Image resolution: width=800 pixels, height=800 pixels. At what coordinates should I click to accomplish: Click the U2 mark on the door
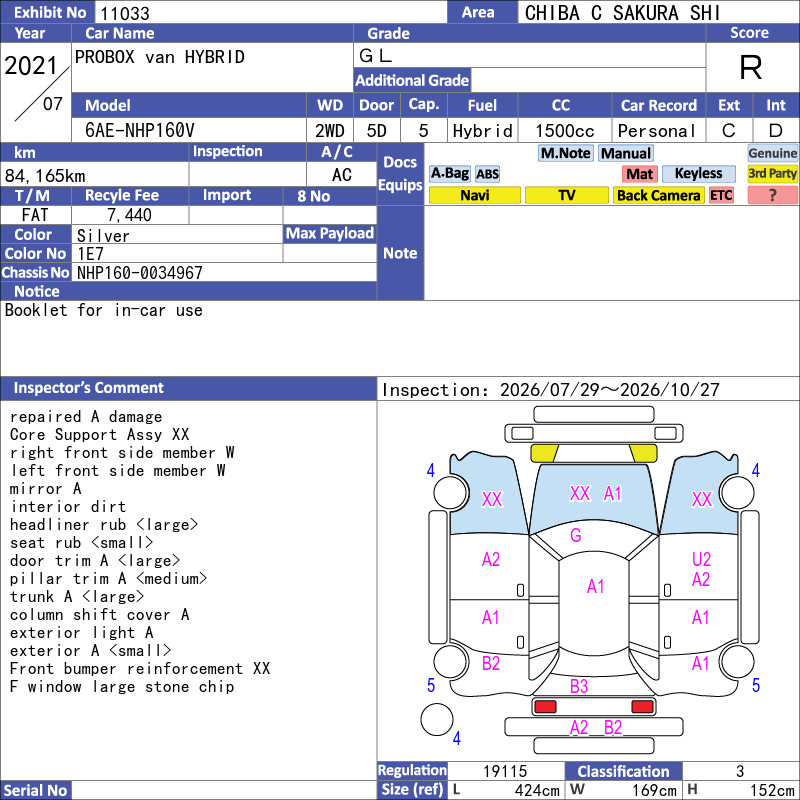pyautogui.click(x=701, y=560)
